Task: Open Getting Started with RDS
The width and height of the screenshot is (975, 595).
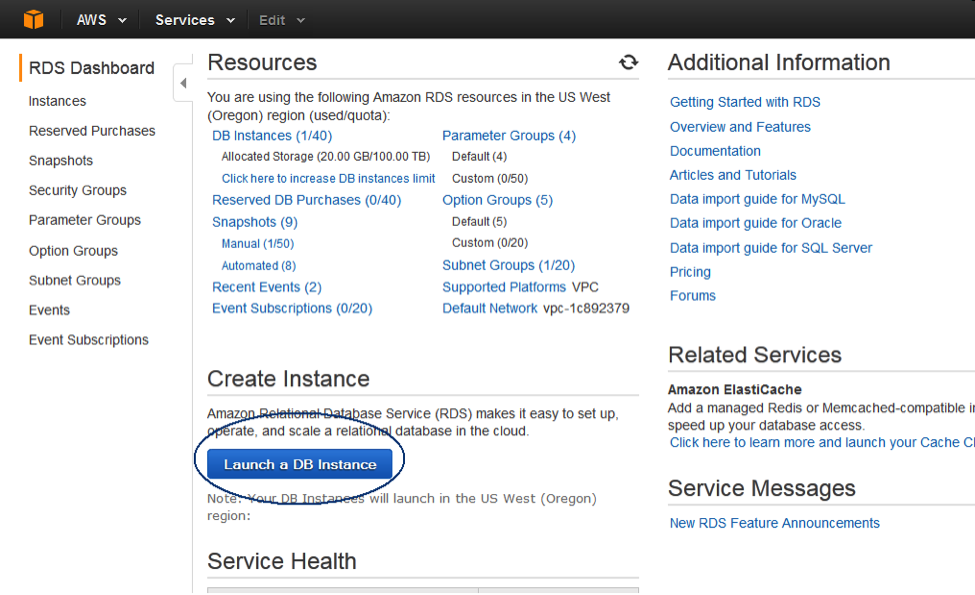Action: tap(745, 102)
